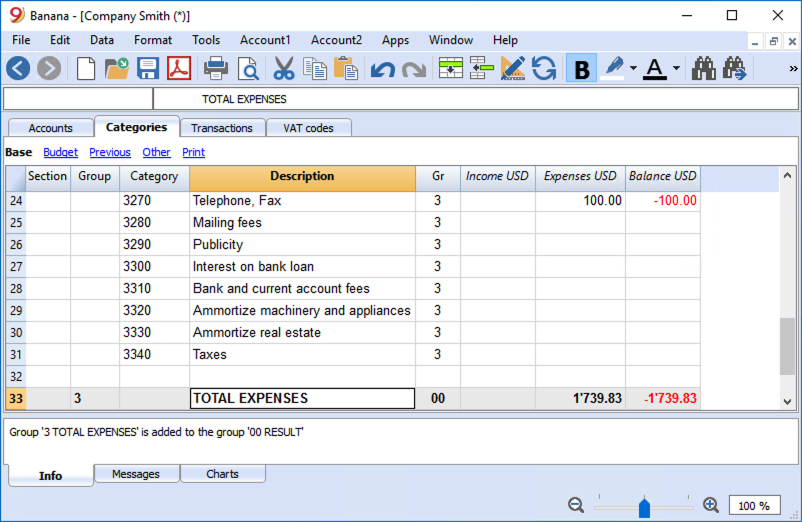Click the find next binoculars-arrow icon

734,69
